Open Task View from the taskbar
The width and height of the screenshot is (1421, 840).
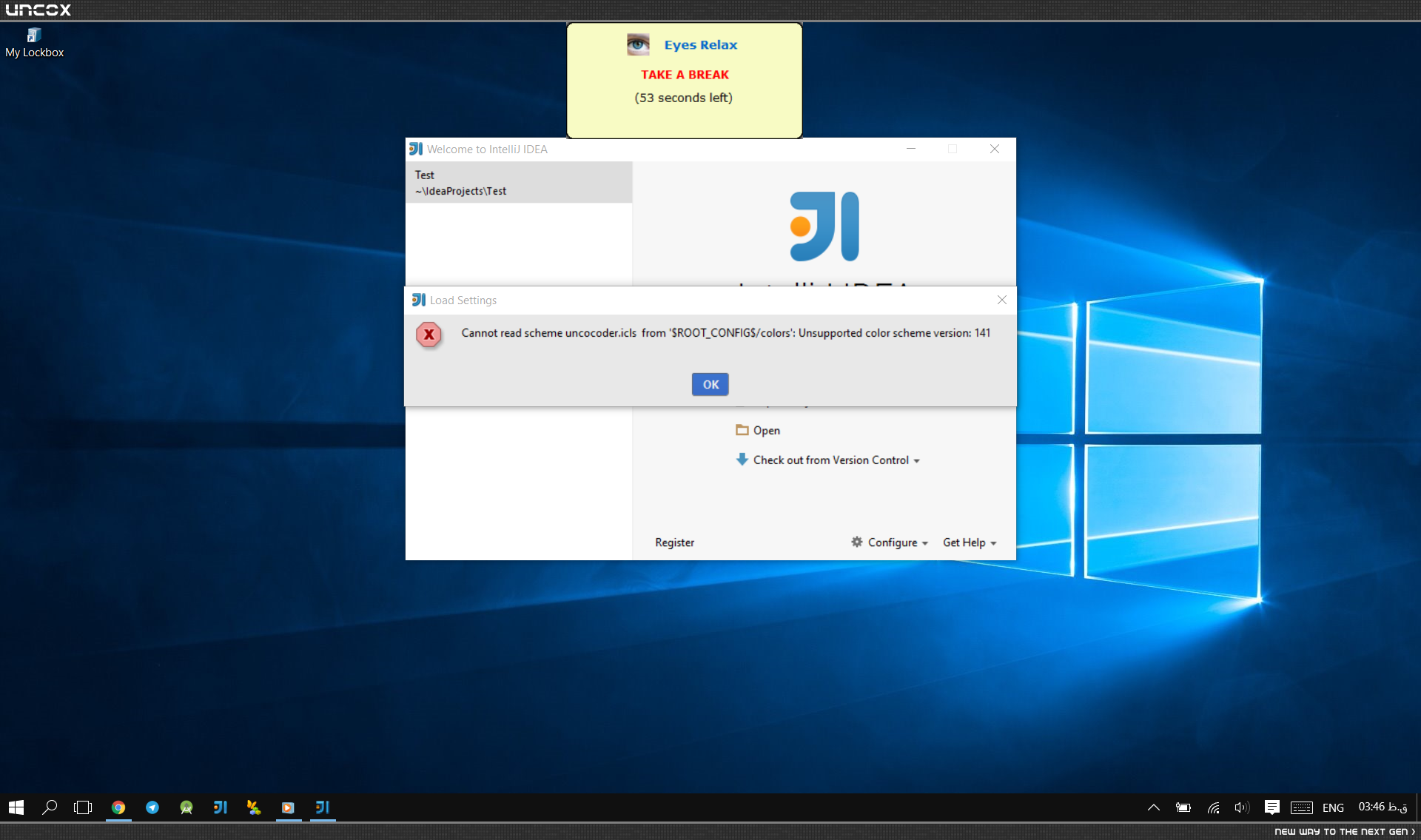pyautogui.click(x=83, y=807)
